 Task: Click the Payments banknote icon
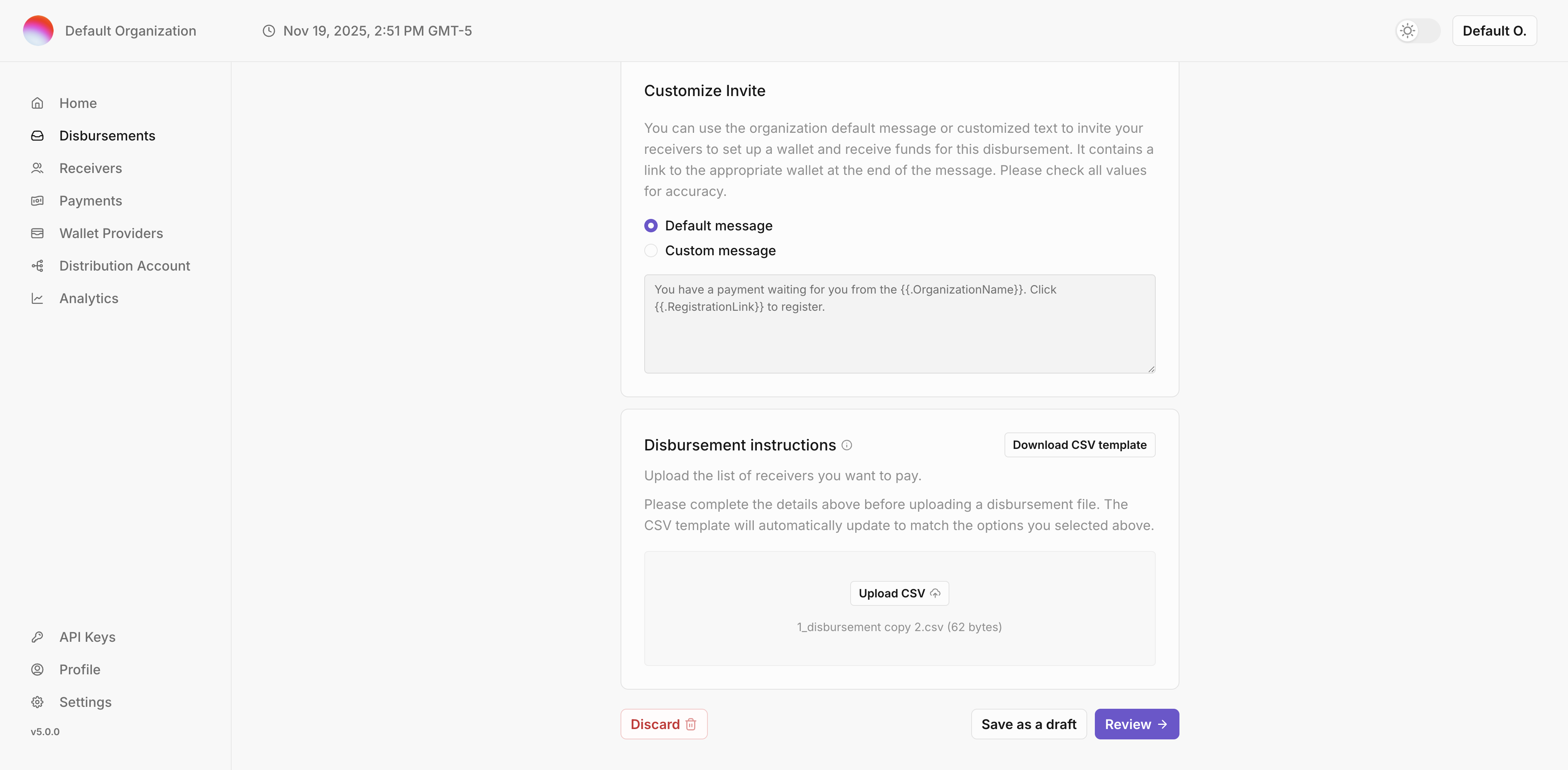click(37, 201)
